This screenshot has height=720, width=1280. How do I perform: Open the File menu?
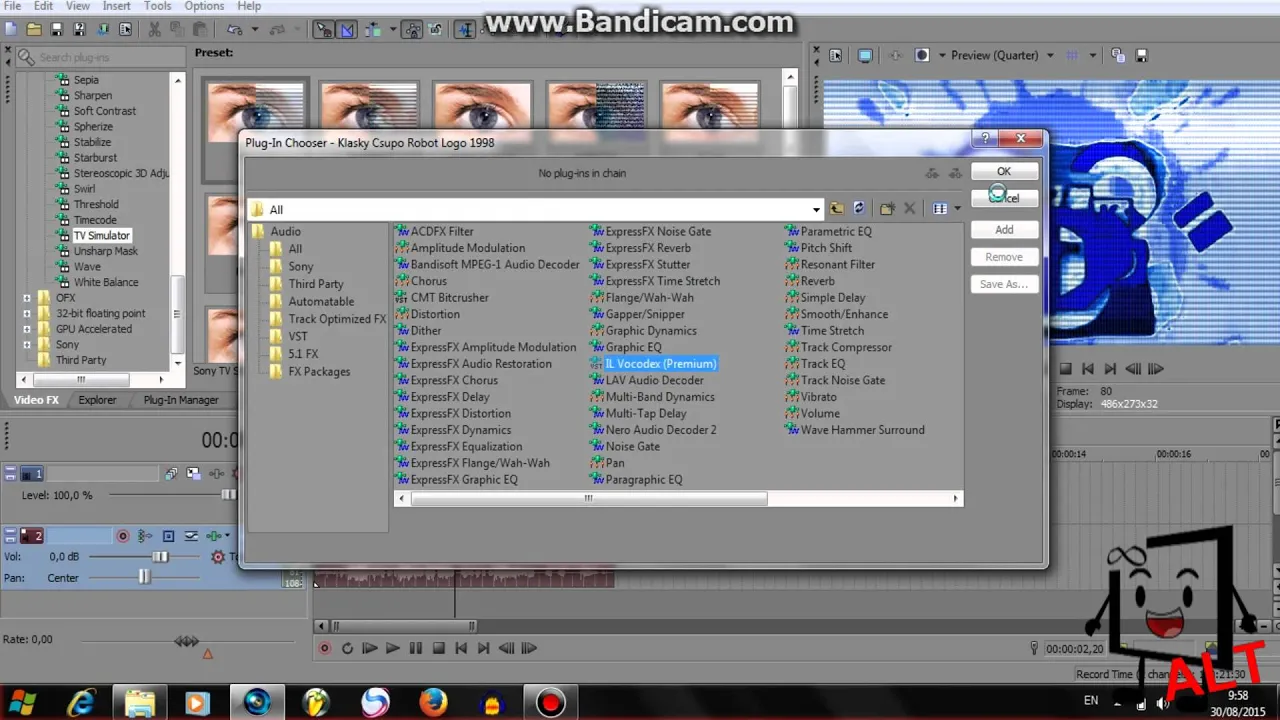12,6
